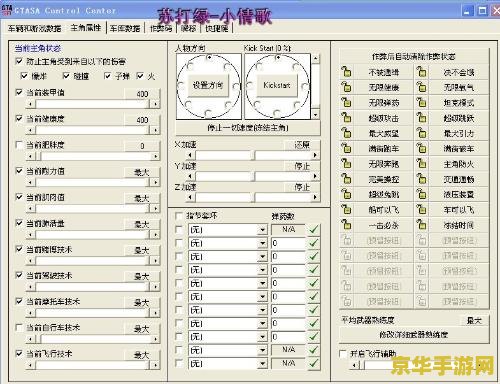Click the Kick Start scrollbar down arrow

(315, 115)
